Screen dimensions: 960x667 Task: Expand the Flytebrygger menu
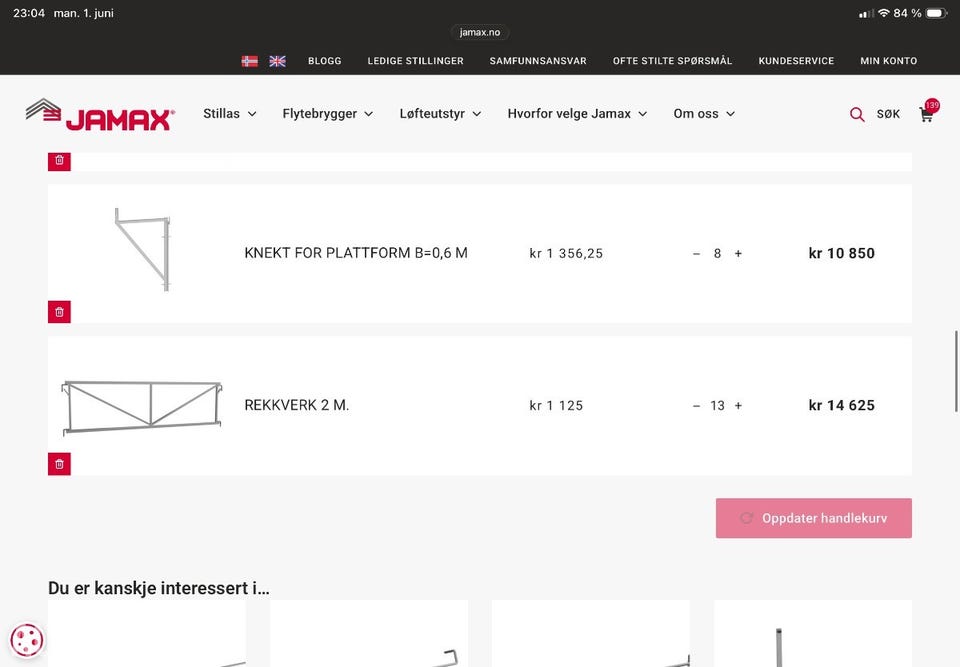click(328, 114)
